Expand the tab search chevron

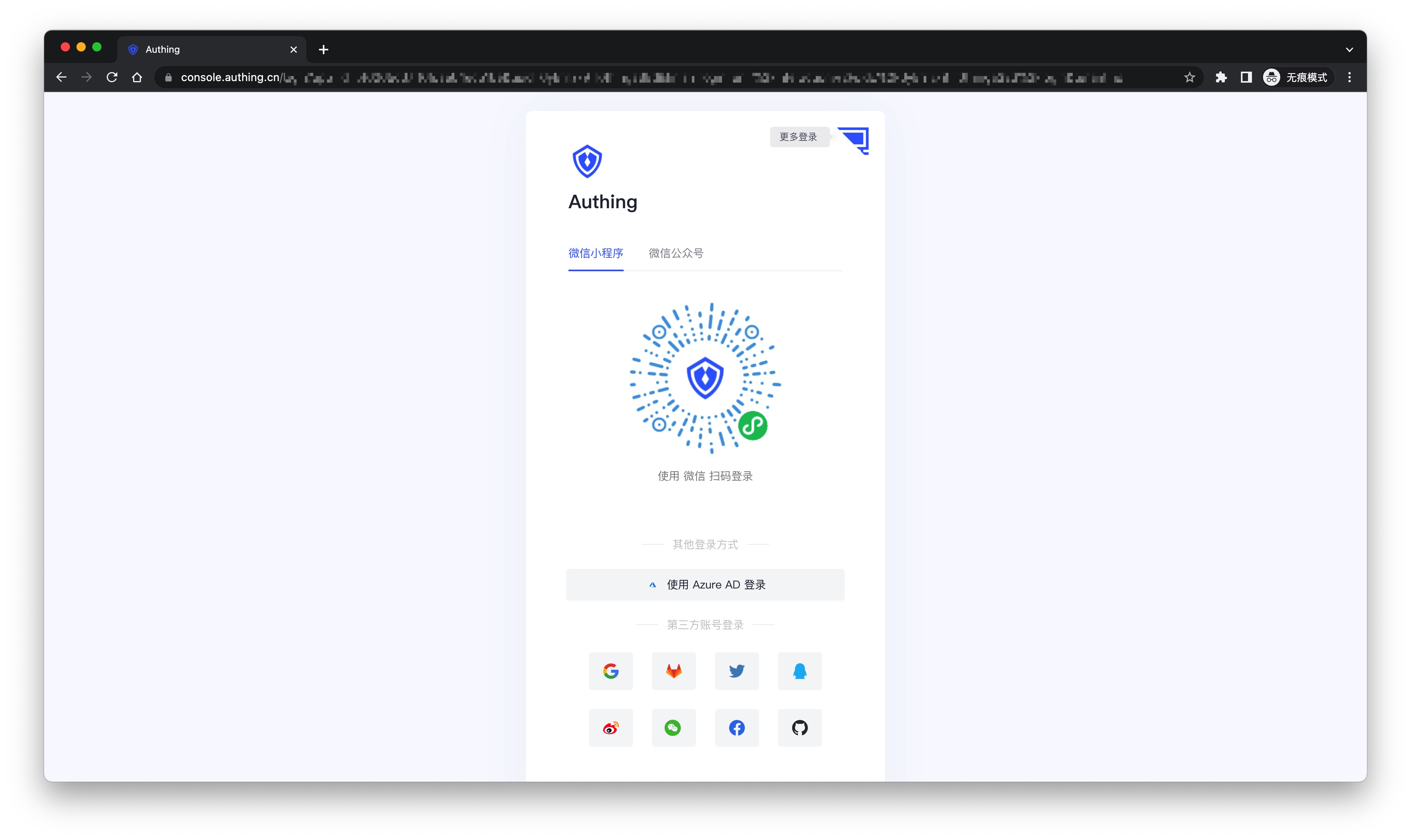[x=1349, y=50]
